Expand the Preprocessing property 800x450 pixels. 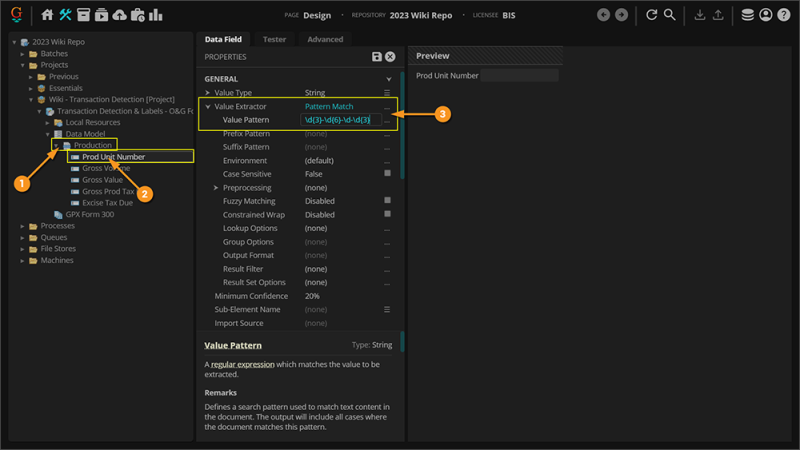(216, 188)
